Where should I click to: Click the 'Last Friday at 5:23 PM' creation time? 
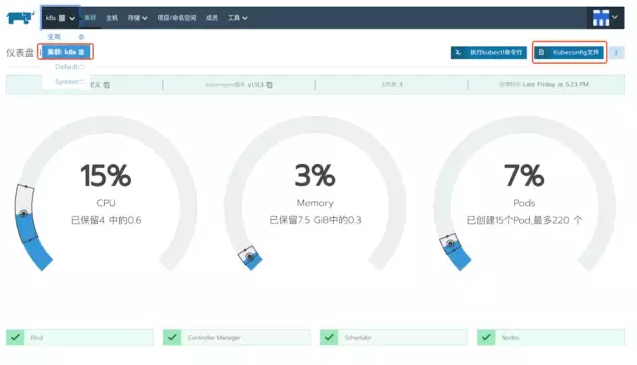556,84
